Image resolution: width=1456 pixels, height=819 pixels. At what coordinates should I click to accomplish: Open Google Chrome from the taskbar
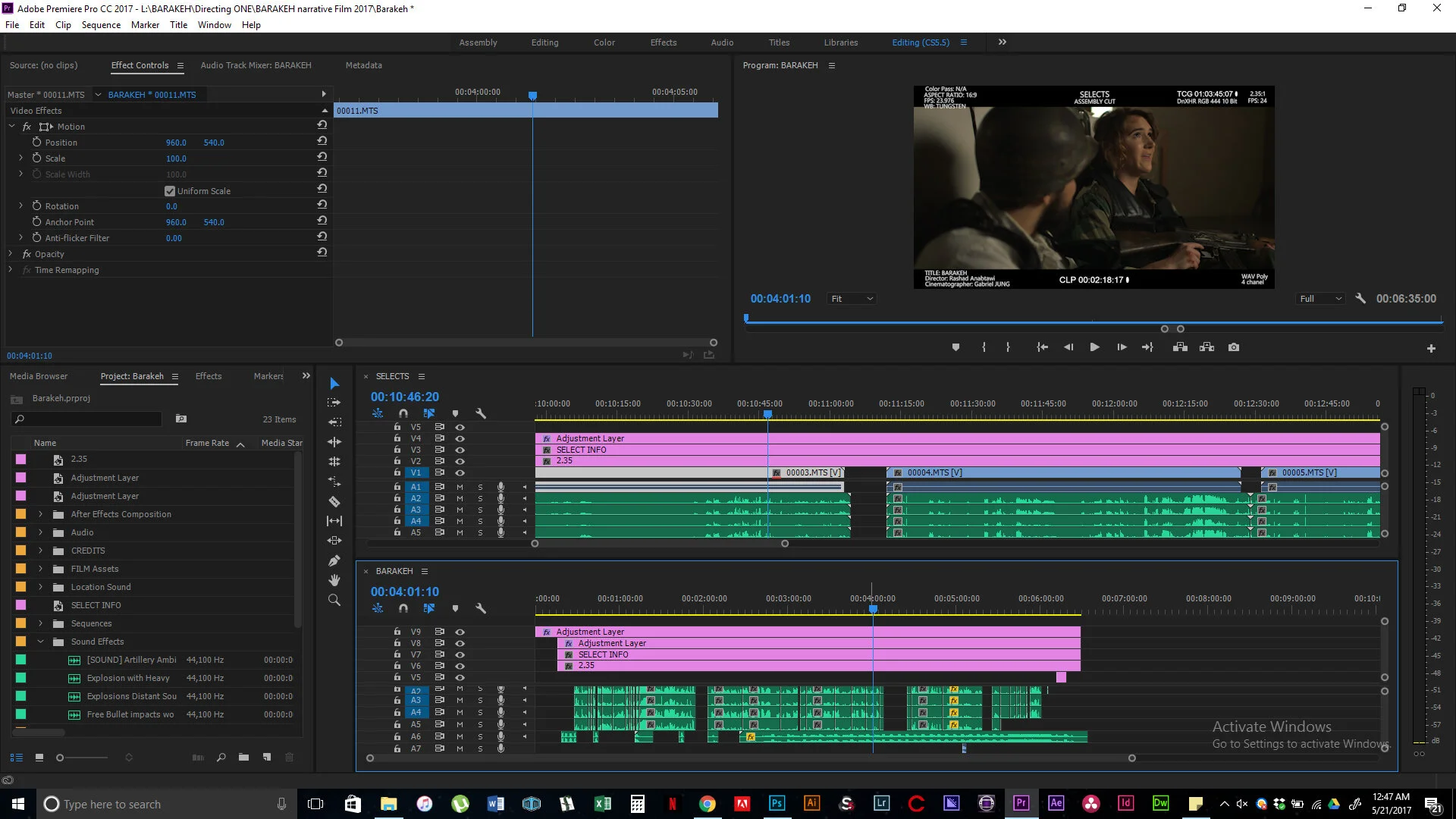[x=707, y=804]
